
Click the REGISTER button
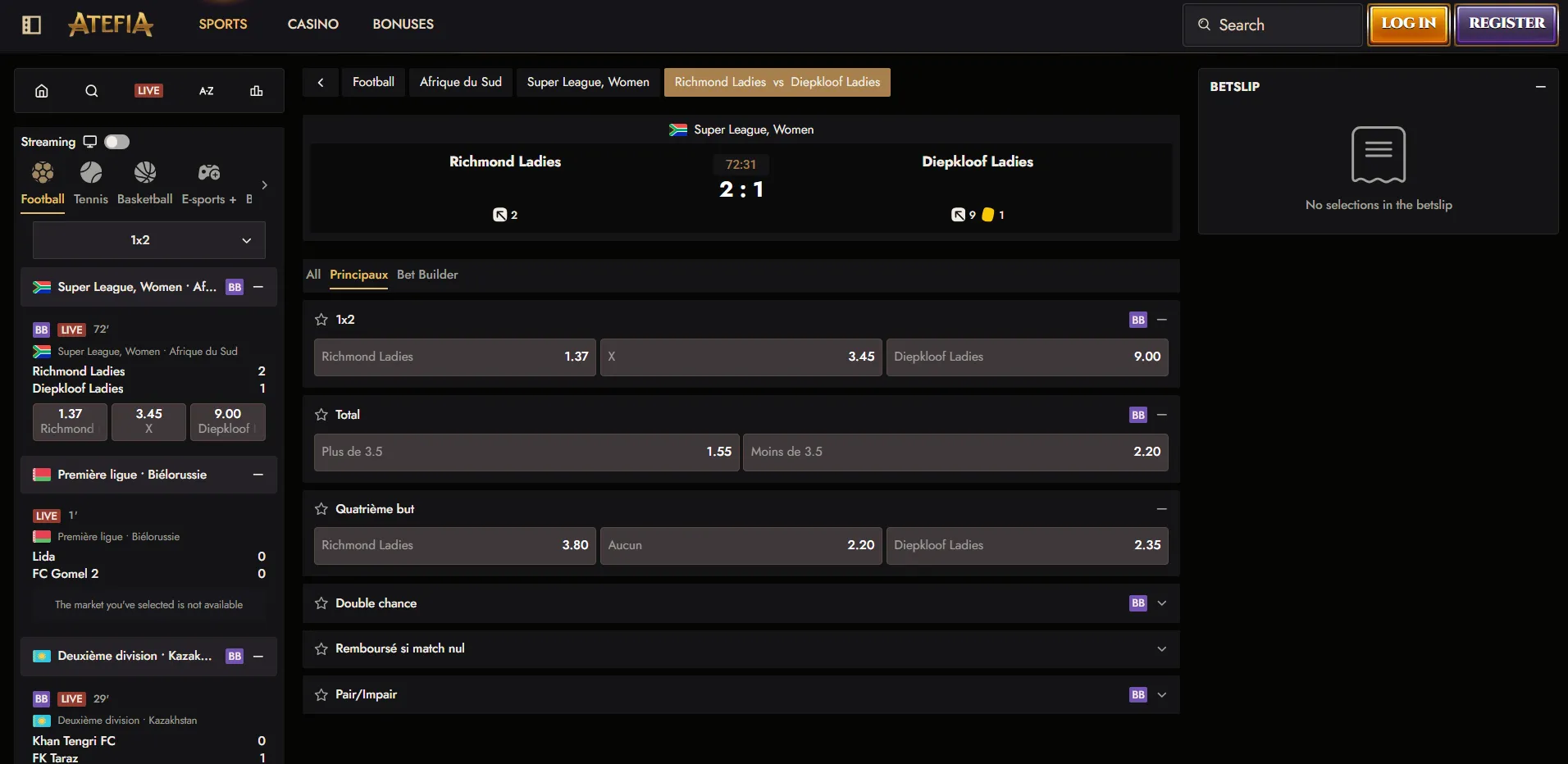coord(1506,24)
